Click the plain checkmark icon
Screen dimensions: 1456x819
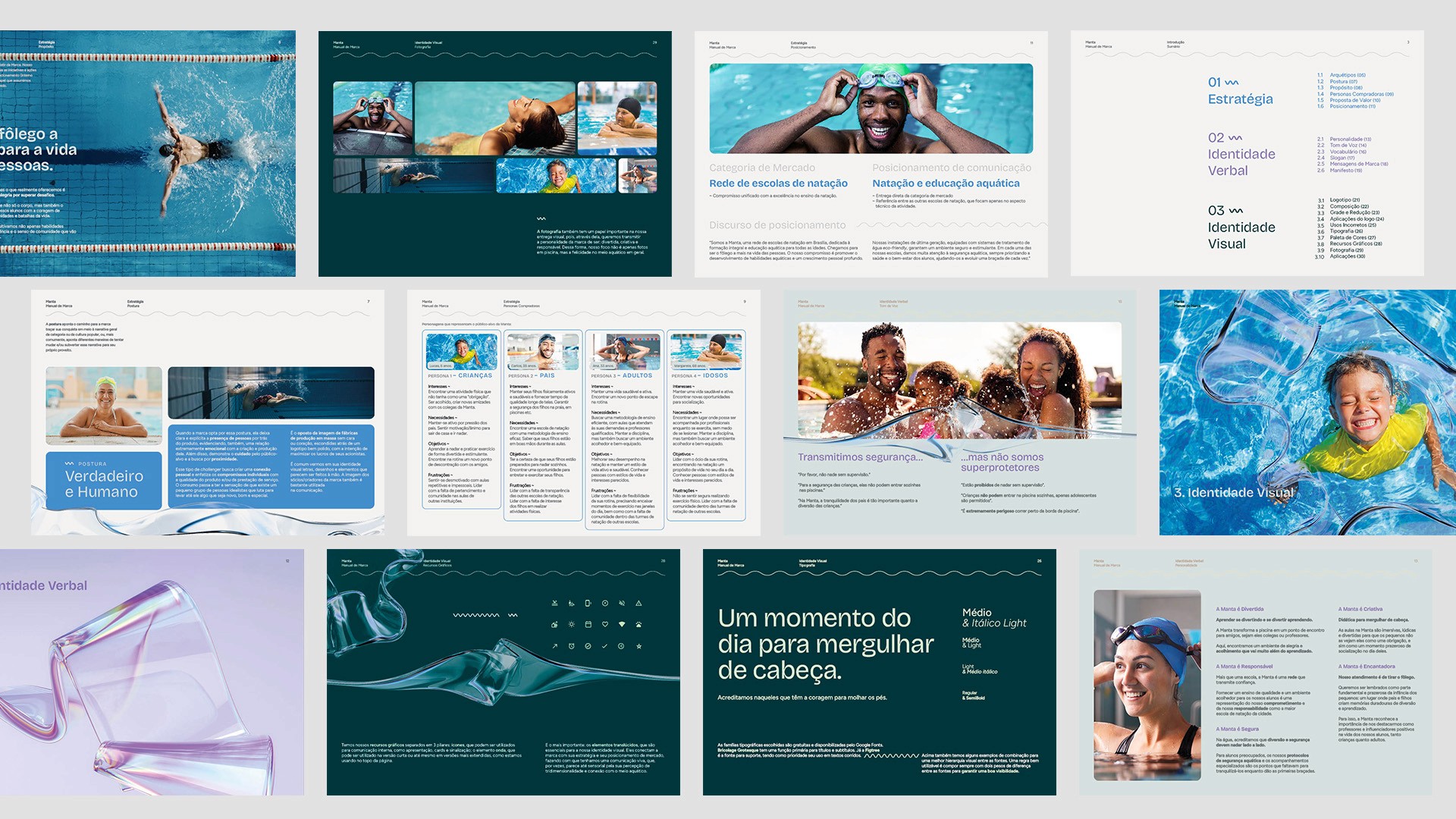tap(604, 646)
